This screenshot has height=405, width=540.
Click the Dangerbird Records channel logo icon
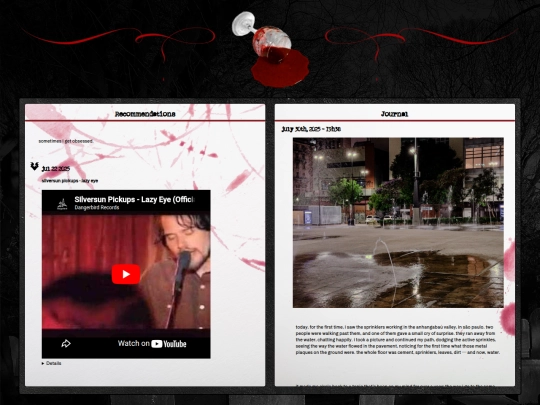[x=62, y=204]
